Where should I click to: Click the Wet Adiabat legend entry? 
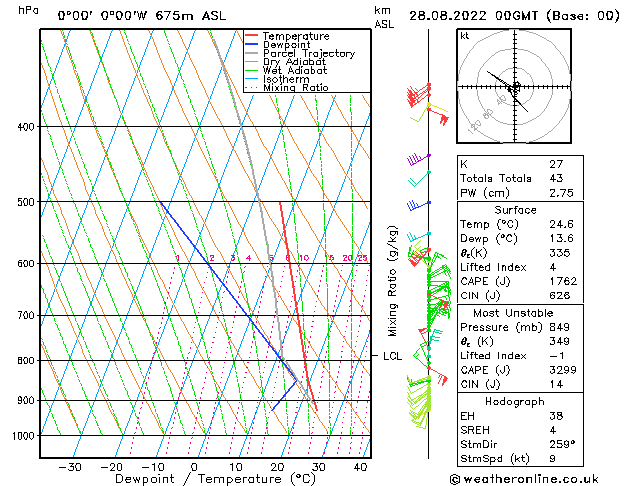[x=286, y=70]
